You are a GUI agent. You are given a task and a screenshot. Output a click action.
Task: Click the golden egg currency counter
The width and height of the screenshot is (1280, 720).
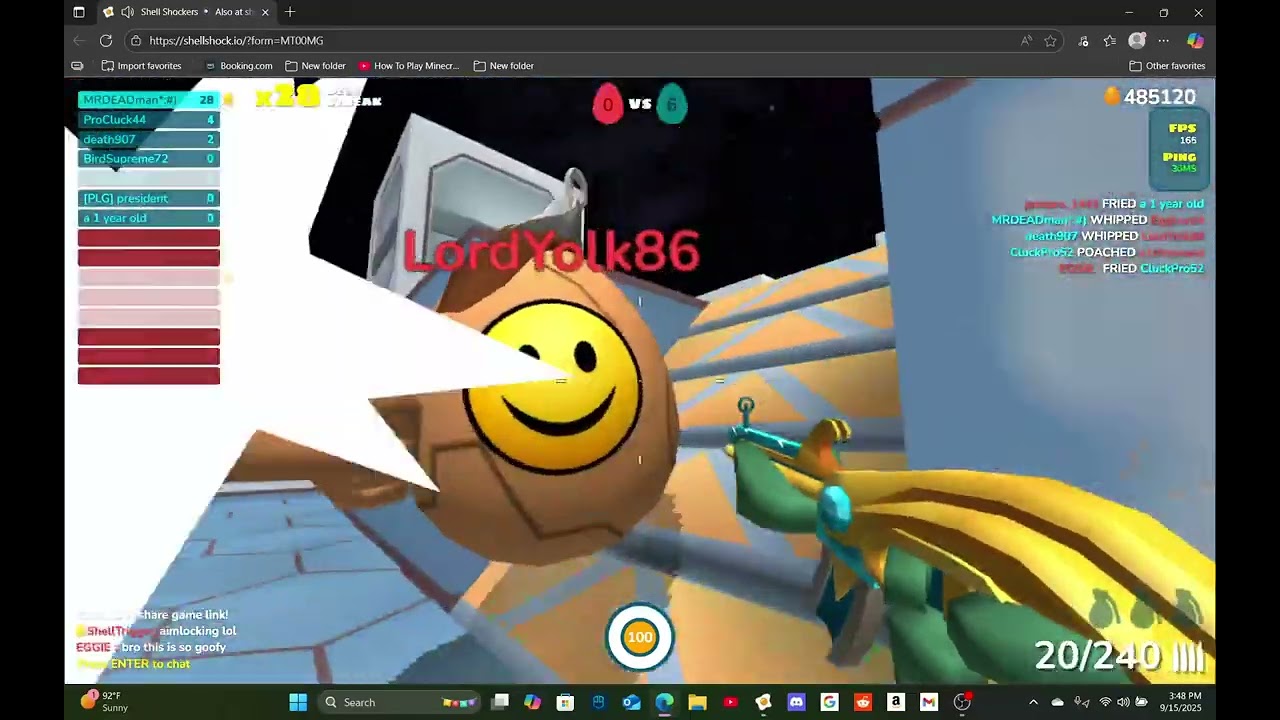point(1150,97)
